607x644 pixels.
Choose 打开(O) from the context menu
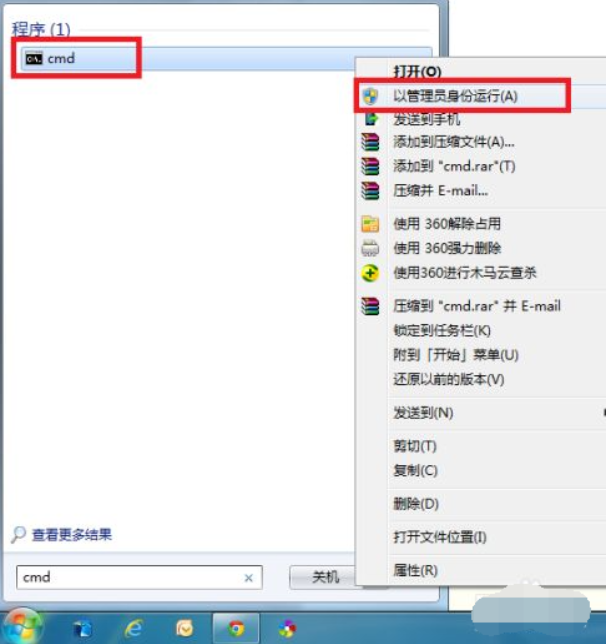[417, 71]
